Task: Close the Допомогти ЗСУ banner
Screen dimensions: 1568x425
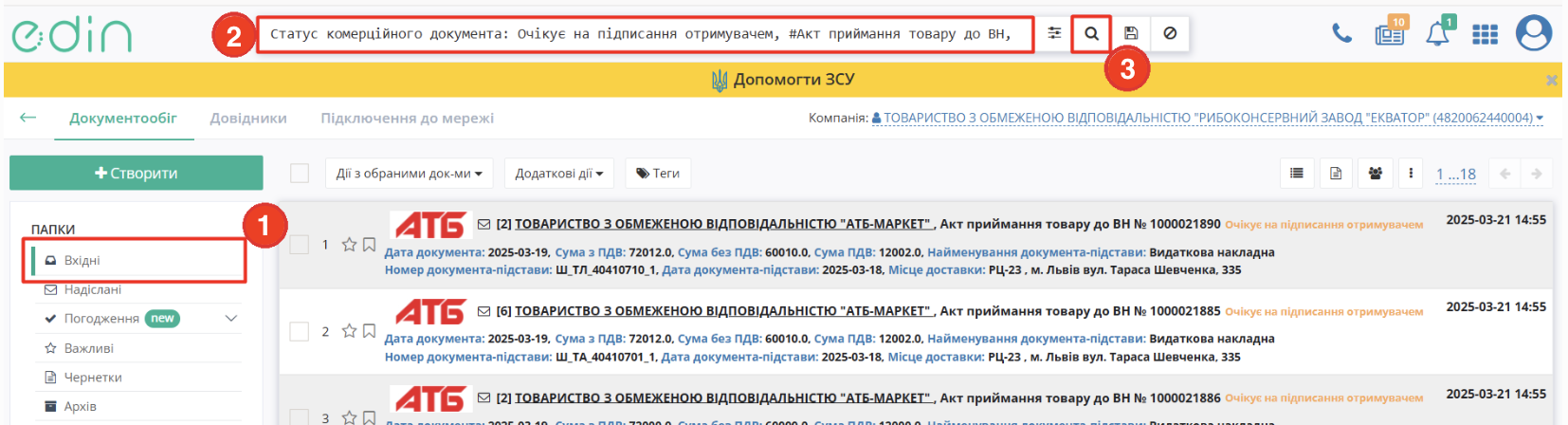Action: point(1551,81)
